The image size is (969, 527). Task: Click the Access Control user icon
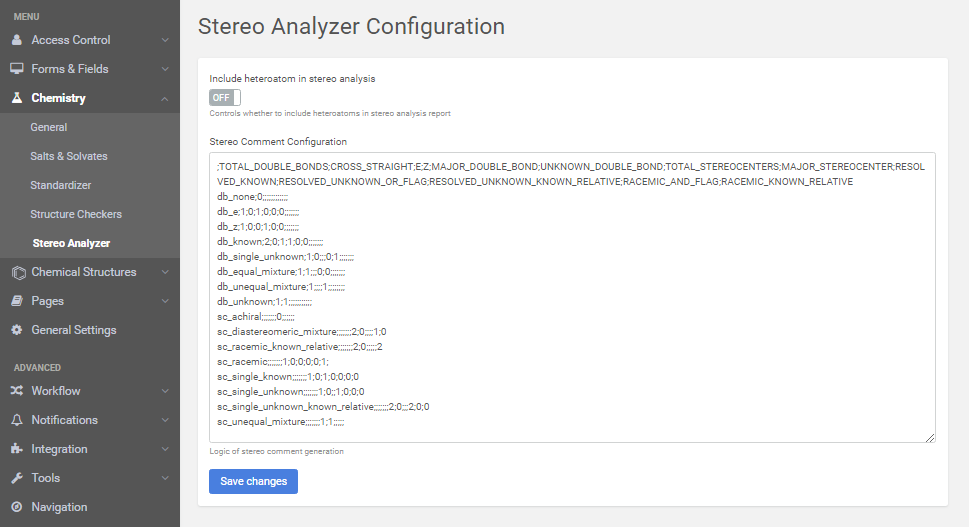(17, 40)
